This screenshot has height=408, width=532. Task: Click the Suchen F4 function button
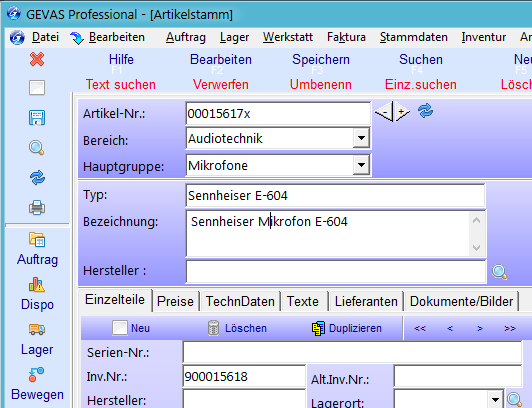(x=421, y=63)
